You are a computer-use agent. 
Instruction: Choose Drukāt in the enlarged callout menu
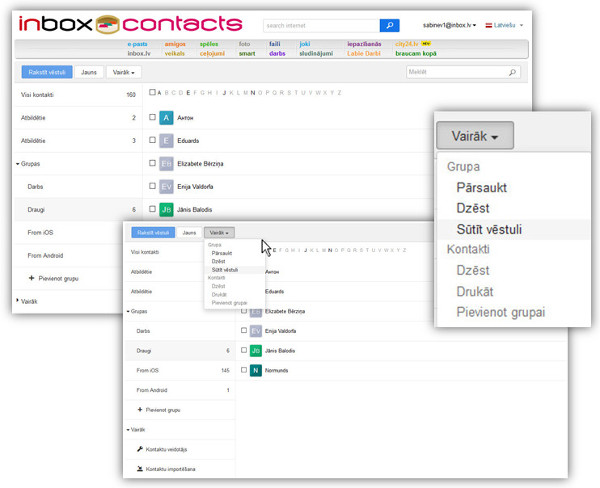coord(475,292)
